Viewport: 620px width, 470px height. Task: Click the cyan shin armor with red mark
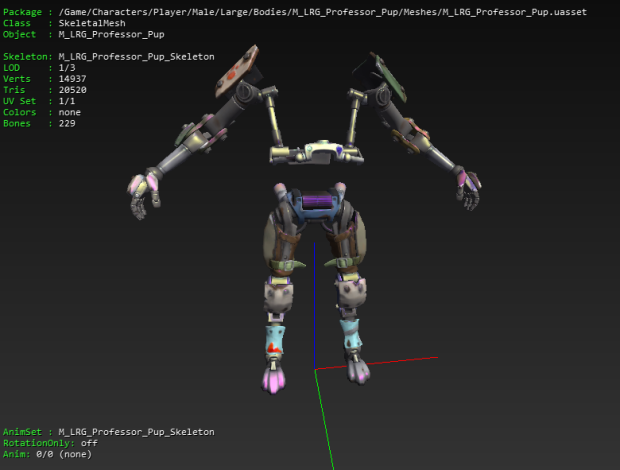pos(274,340)
